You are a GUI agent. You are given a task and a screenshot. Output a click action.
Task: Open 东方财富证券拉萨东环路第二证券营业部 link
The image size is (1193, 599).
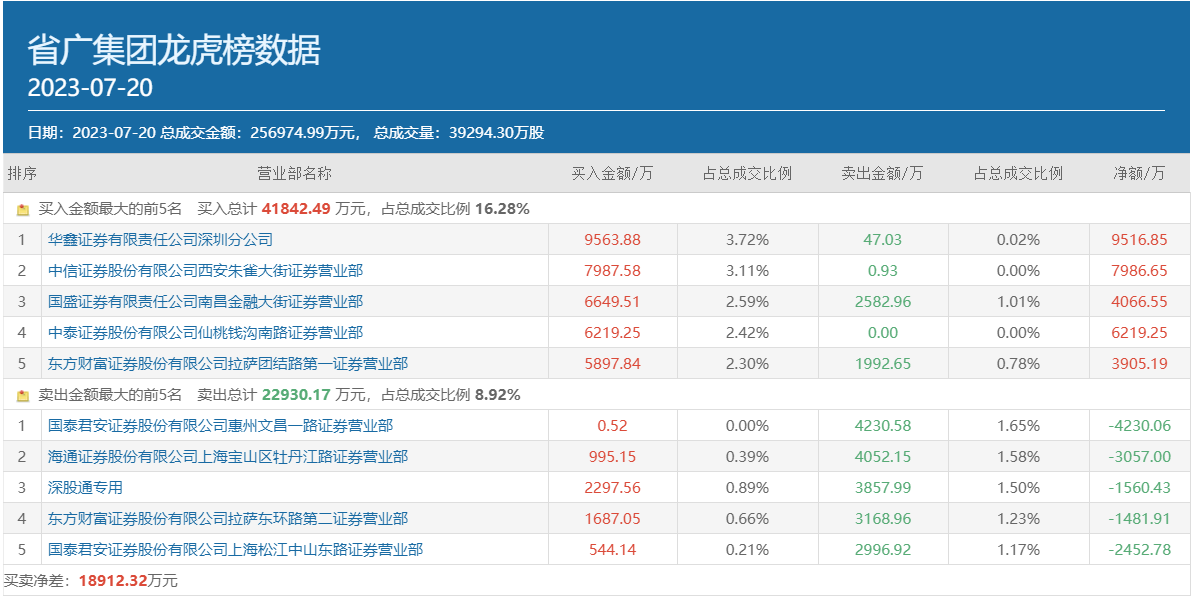(227, 519)
